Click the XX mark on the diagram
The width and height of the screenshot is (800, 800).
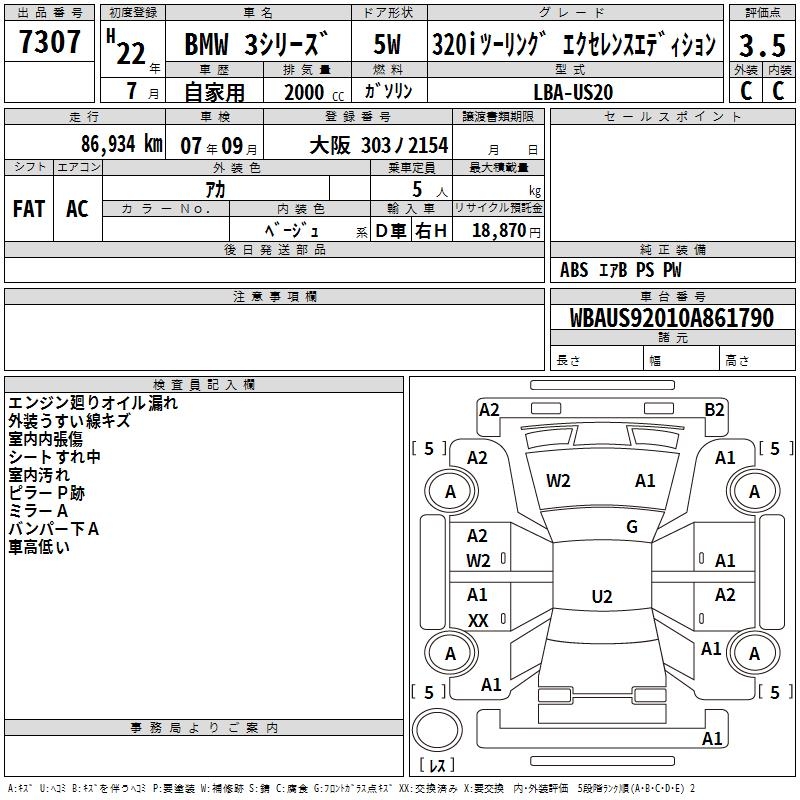(478, 620)
